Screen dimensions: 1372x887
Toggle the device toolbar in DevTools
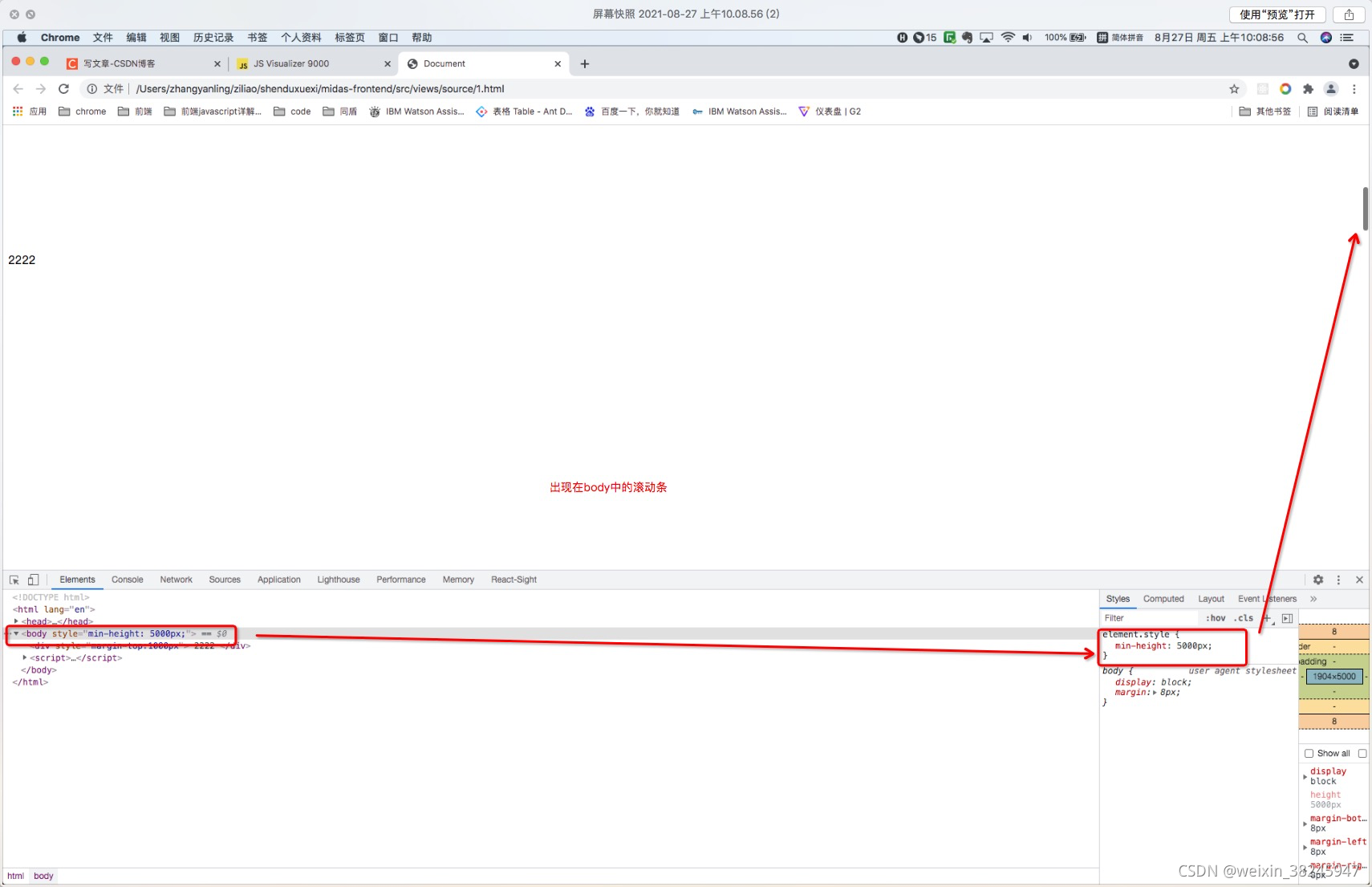pyautogui.click(x=34, y=580)
